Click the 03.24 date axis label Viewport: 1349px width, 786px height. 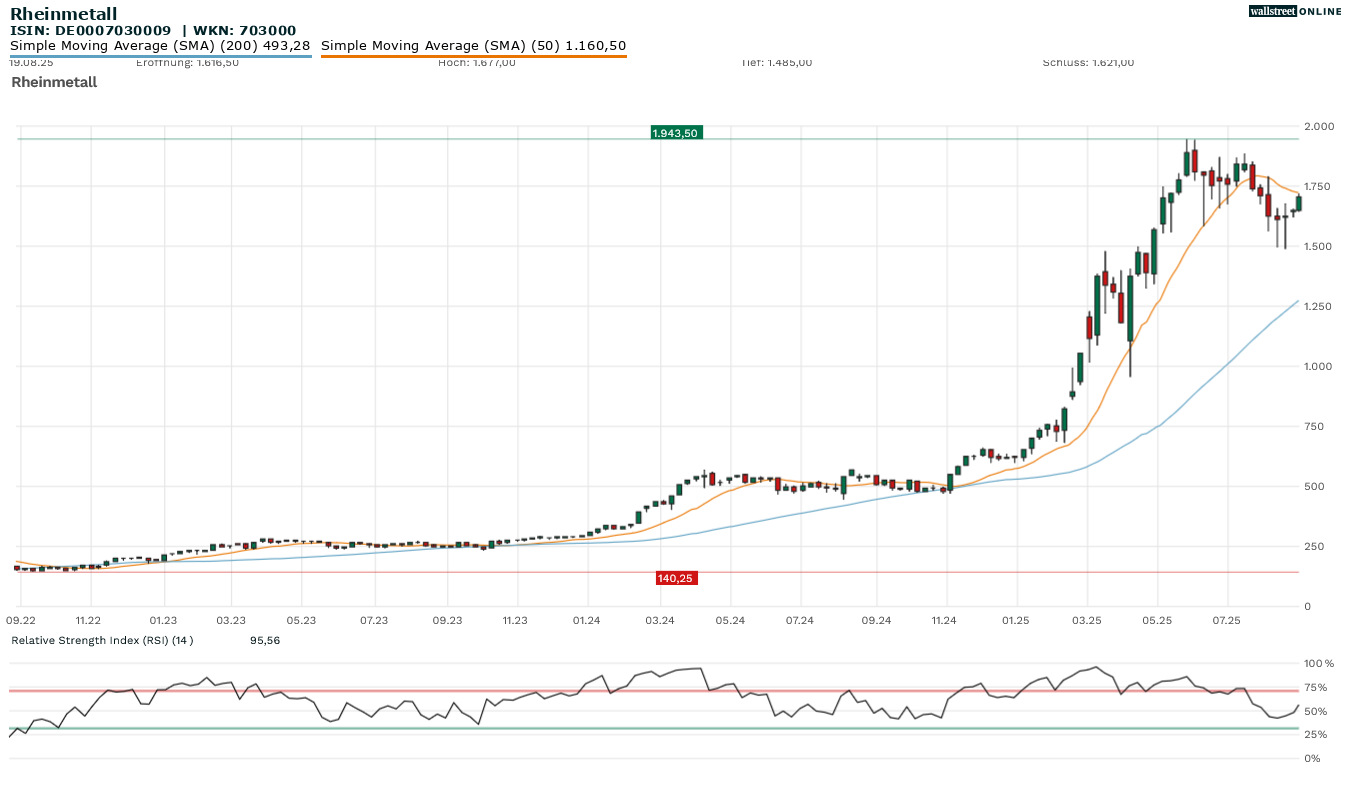point(659,620)
